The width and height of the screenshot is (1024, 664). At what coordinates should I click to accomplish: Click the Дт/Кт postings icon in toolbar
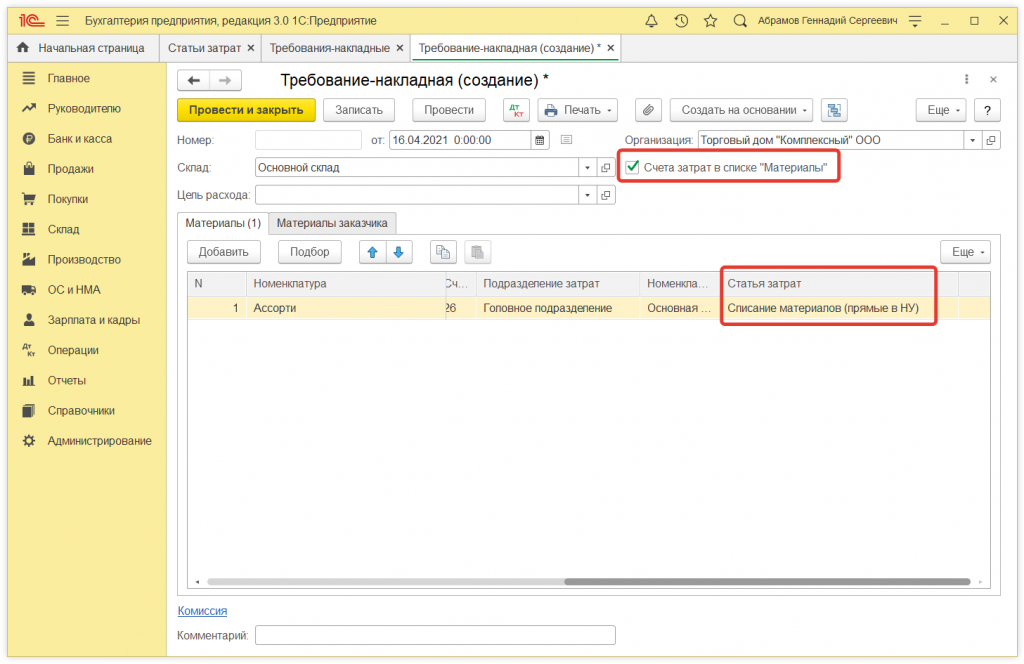tap(516, 110)
